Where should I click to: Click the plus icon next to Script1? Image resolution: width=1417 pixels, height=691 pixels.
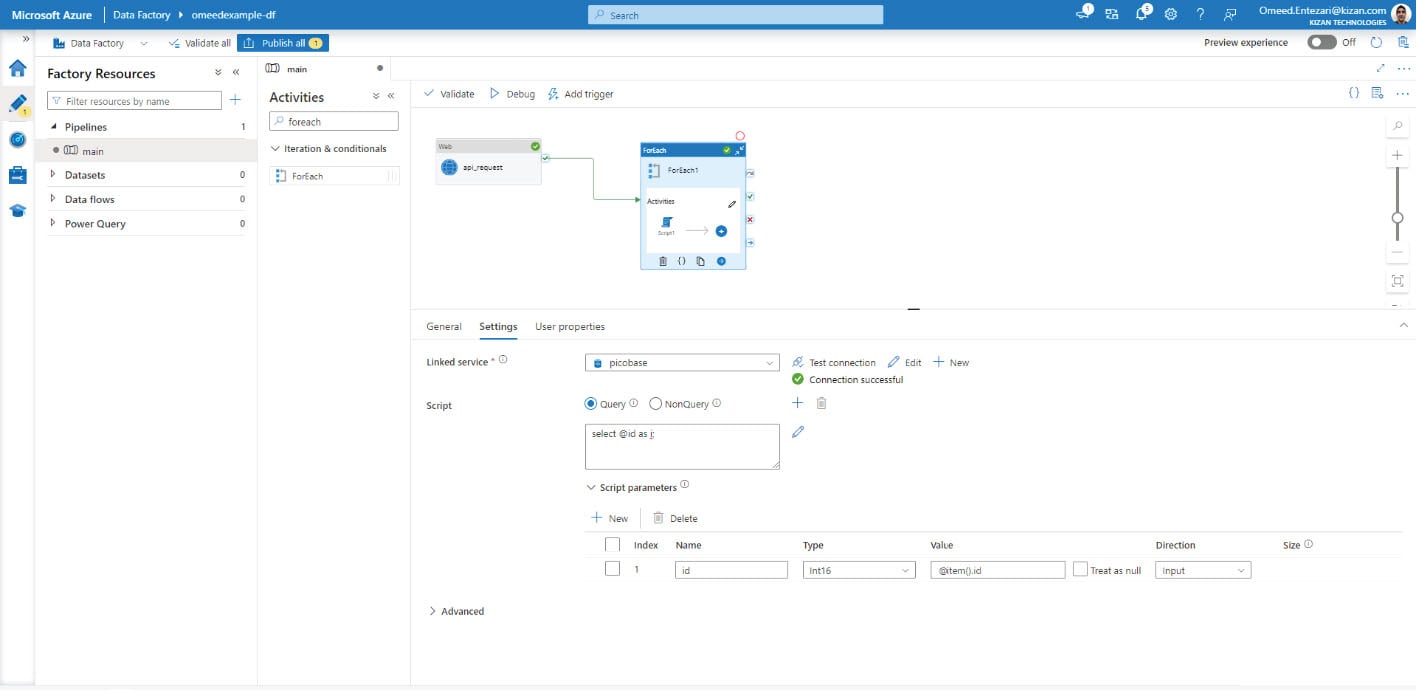(721, 231)
